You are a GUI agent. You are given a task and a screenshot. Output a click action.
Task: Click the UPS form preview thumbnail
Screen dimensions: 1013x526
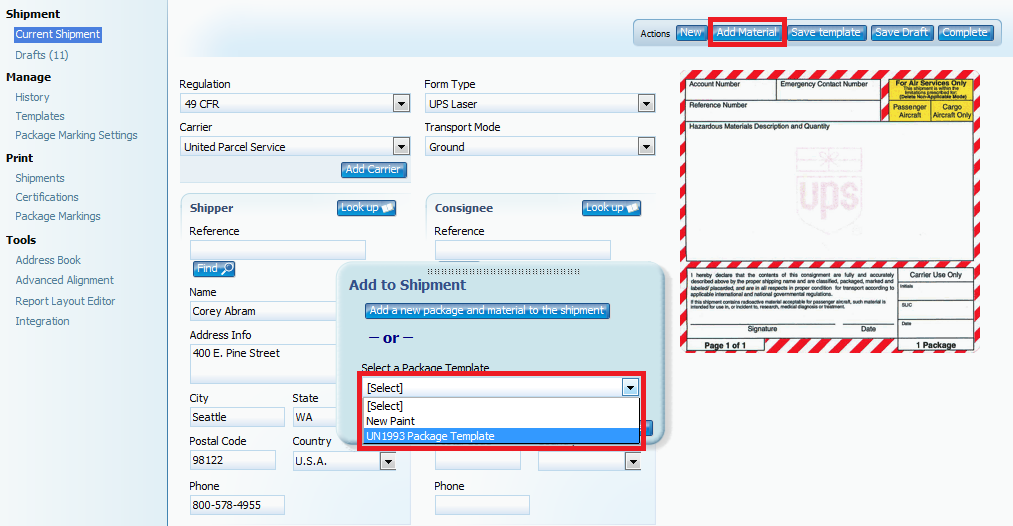829,211
